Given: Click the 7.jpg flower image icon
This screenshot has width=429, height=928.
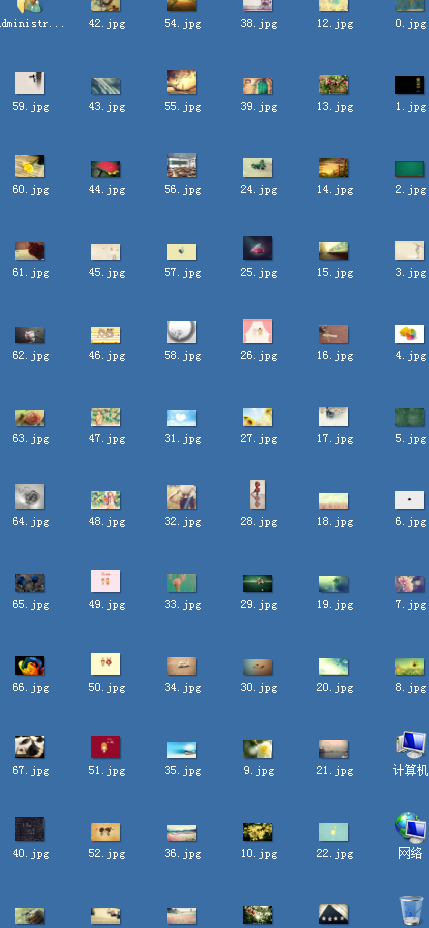Looking at the screenshot, I should click(x=409, y=584).
